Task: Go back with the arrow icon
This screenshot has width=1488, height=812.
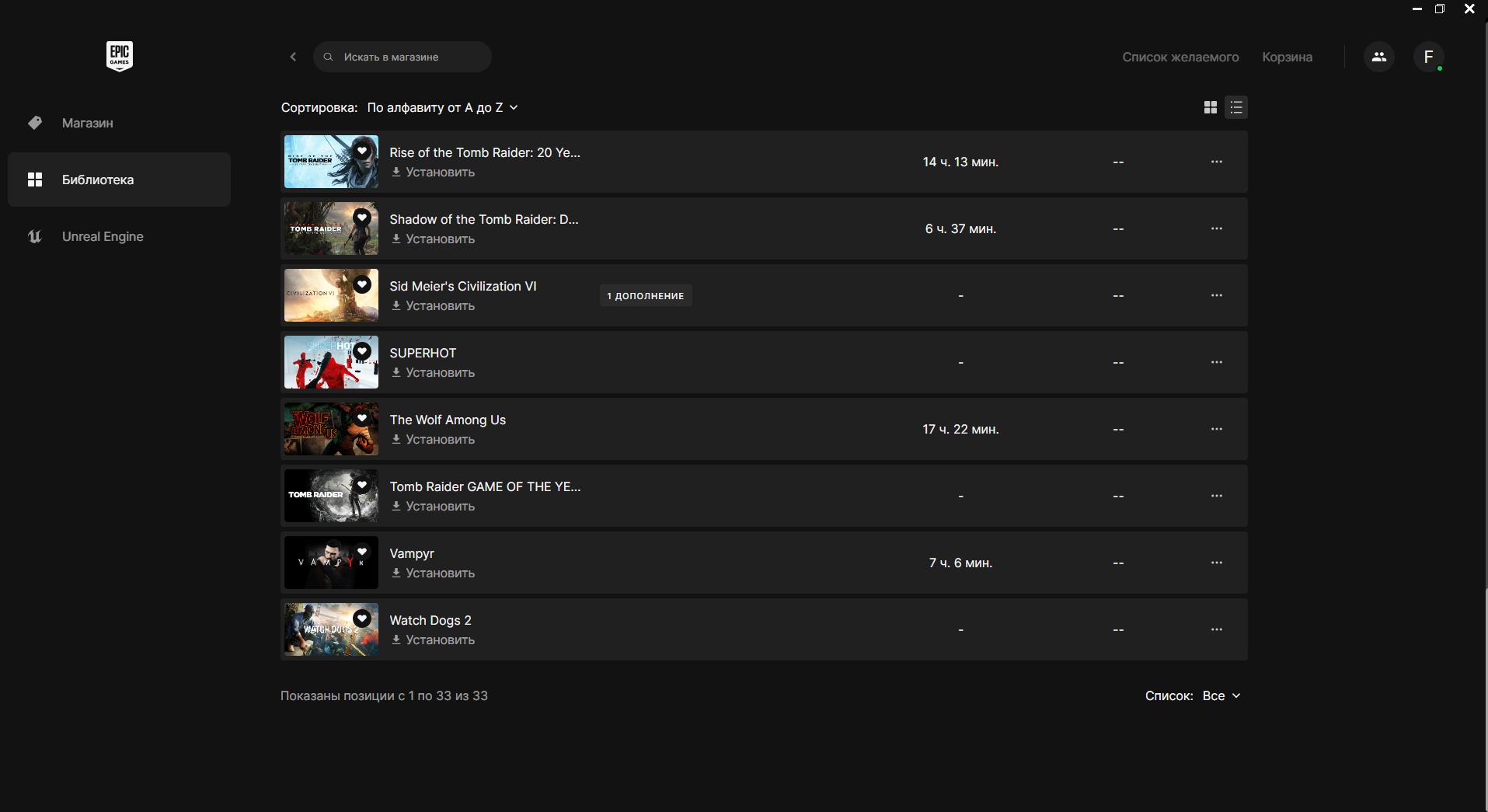Action: [293, 57]
